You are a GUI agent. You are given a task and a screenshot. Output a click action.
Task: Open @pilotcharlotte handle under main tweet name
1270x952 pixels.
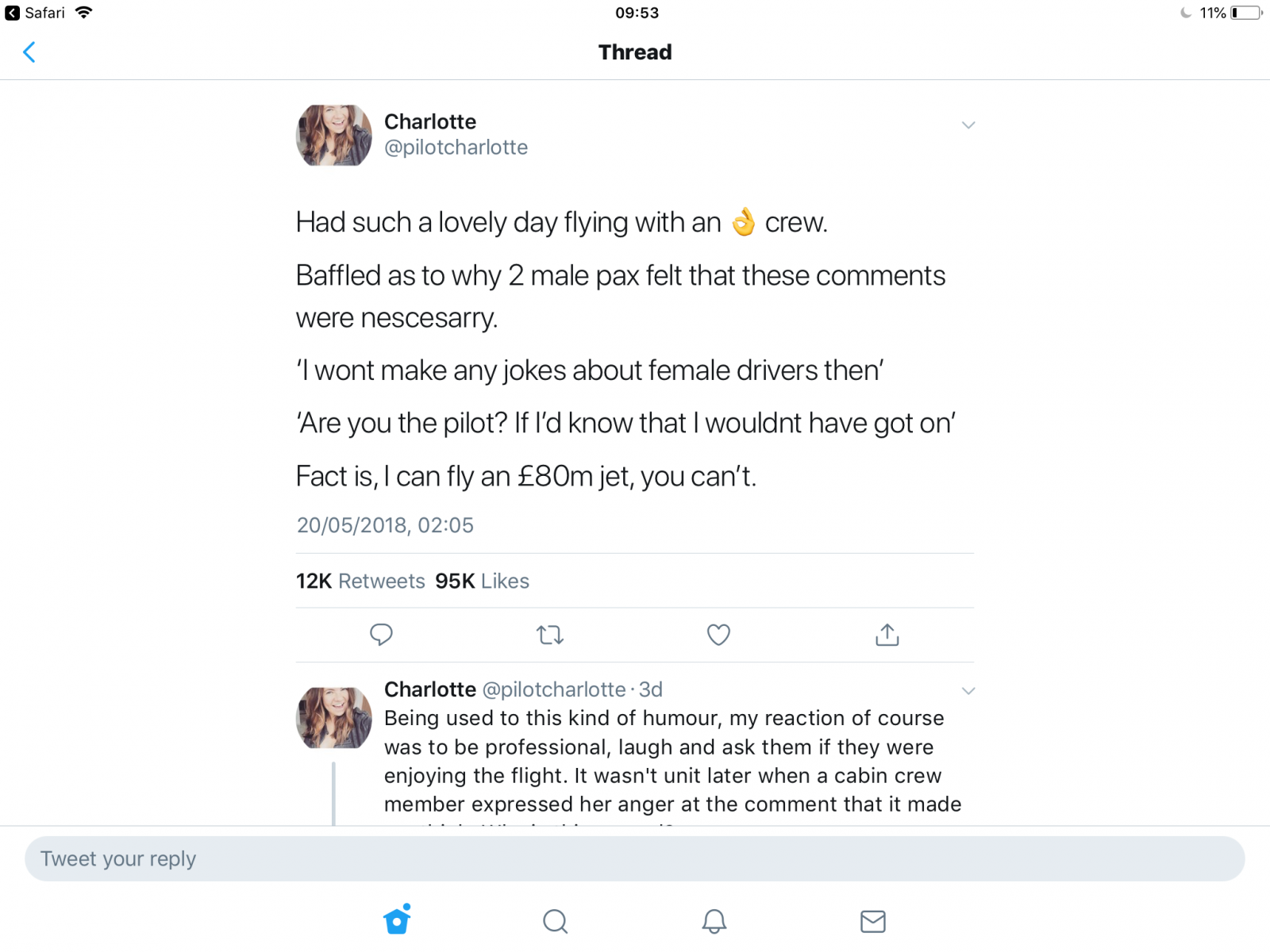(456, 148)
